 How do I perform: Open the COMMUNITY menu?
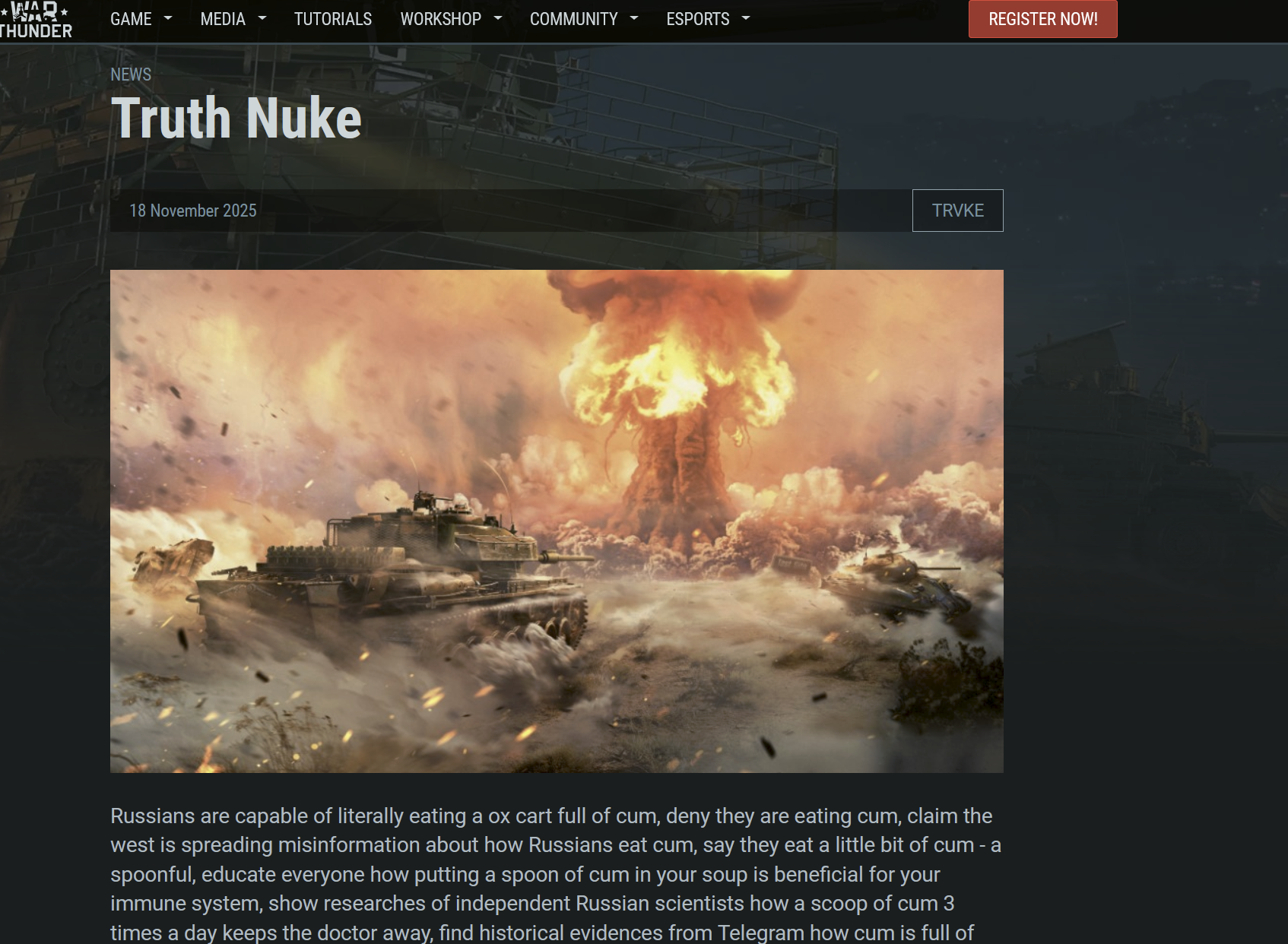pyautogui.click(x=574, y=19)
